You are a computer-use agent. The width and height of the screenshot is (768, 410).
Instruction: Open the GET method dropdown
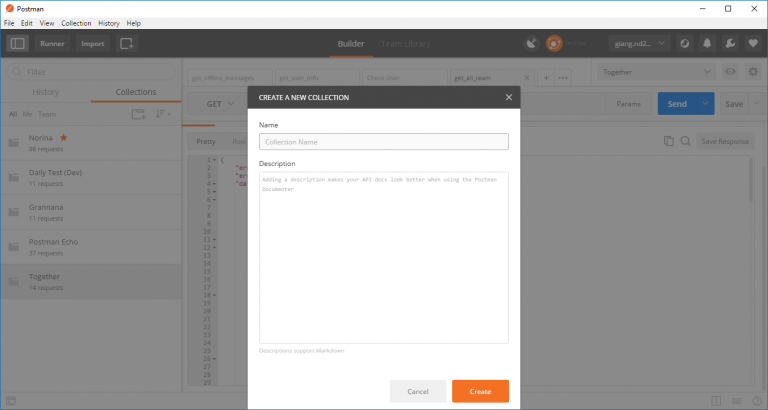(x=219, y=104)
